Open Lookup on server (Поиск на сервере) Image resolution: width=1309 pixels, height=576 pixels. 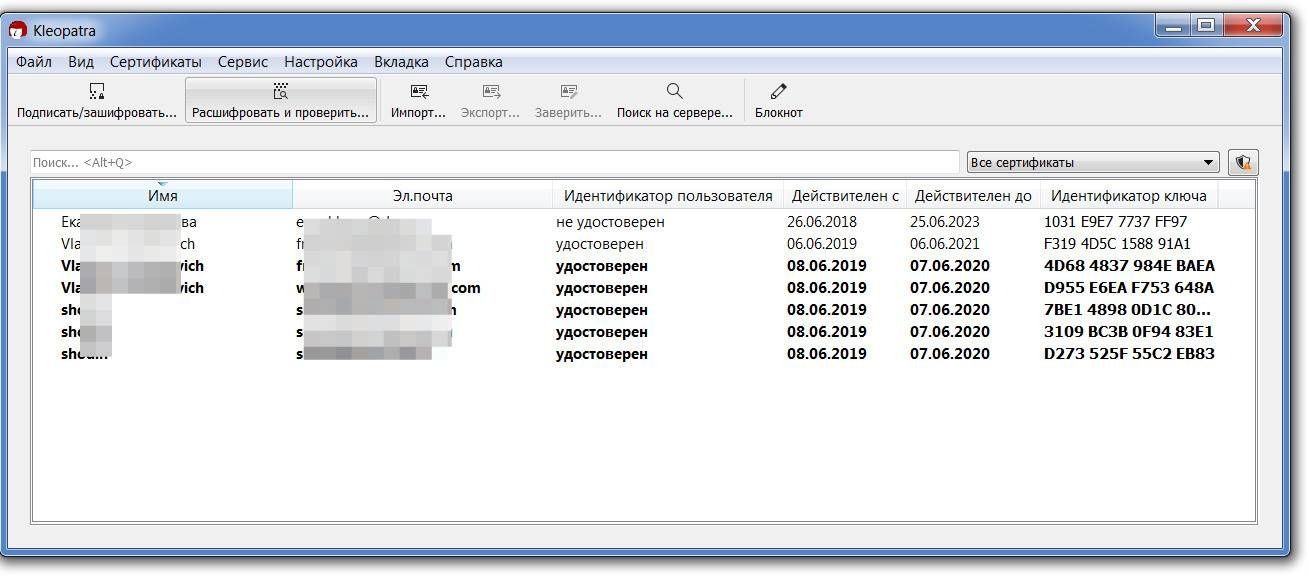pyautogui.click(x=675, y=101)
